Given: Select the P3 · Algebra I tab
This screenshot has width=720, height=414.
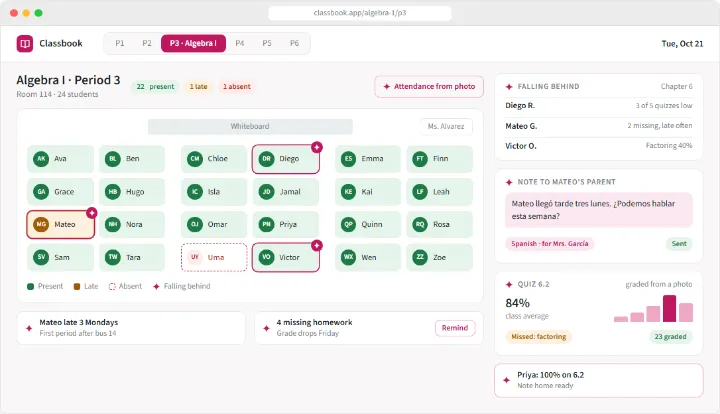Looking at the screenshot, I should pyautogui.click(x=193, y=43).
